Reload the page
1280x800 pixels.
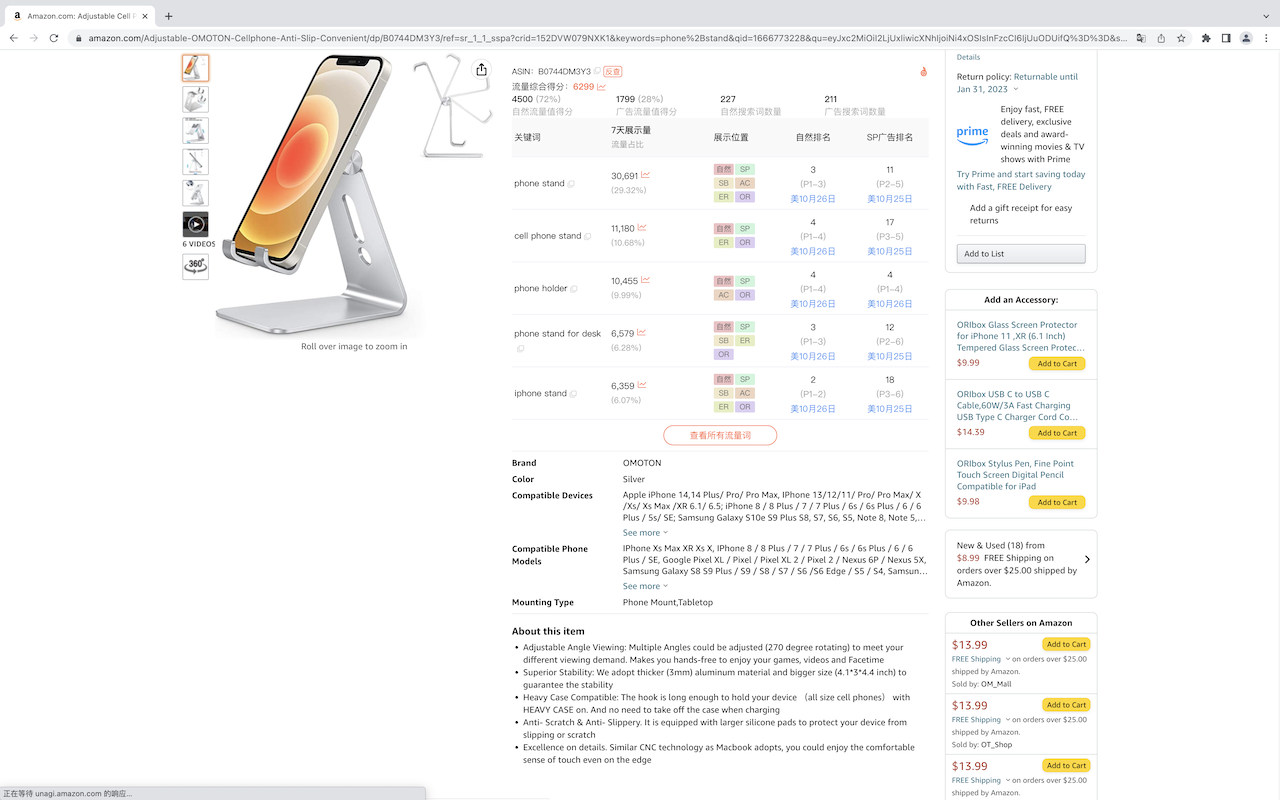54,38
